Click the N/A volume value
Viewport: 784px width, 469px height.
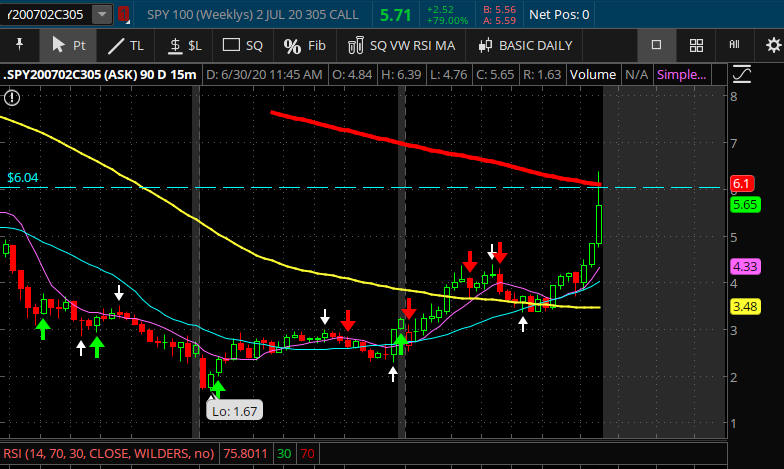point(636,74)
